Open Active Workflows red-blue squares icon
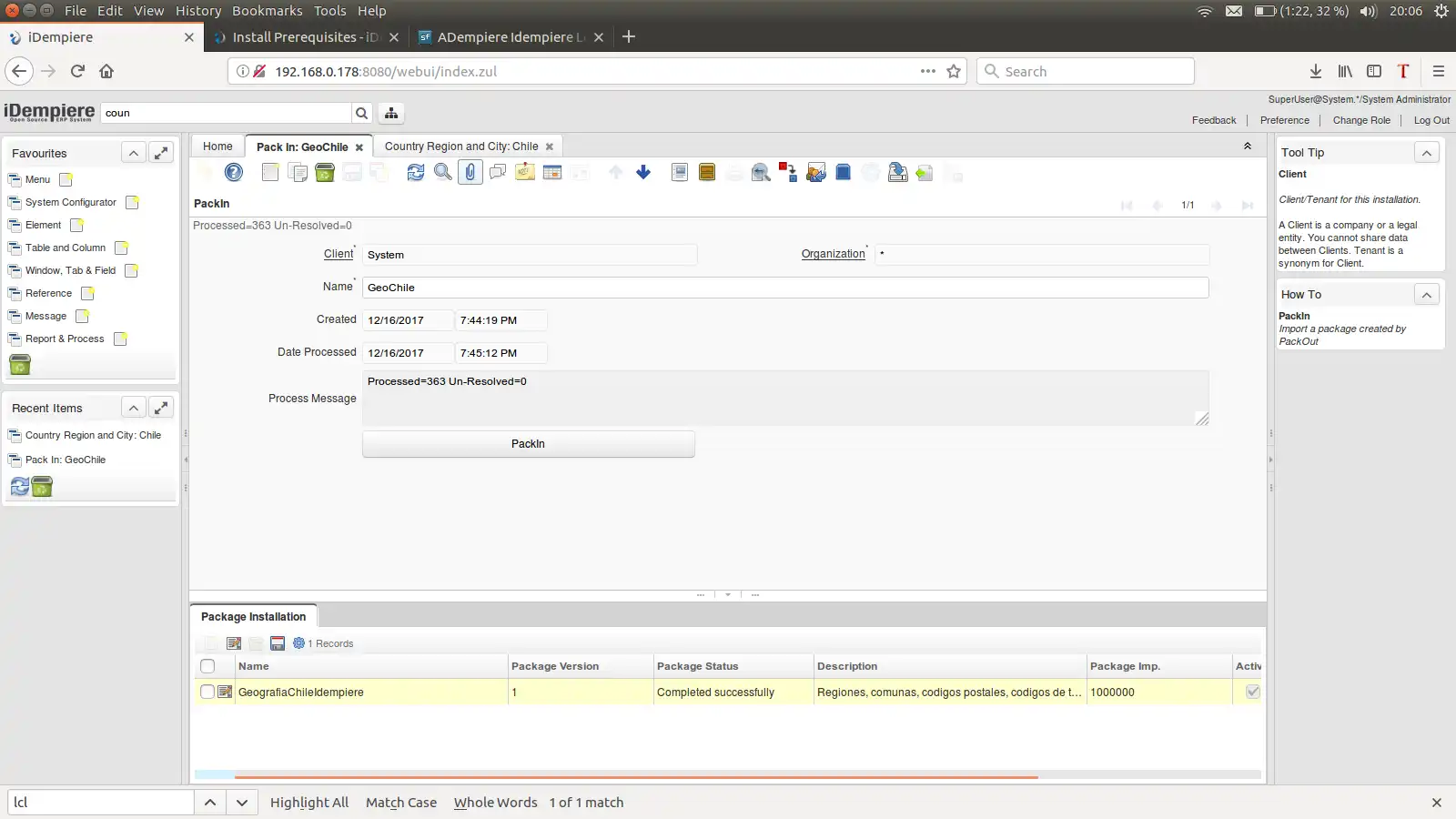 789,172
